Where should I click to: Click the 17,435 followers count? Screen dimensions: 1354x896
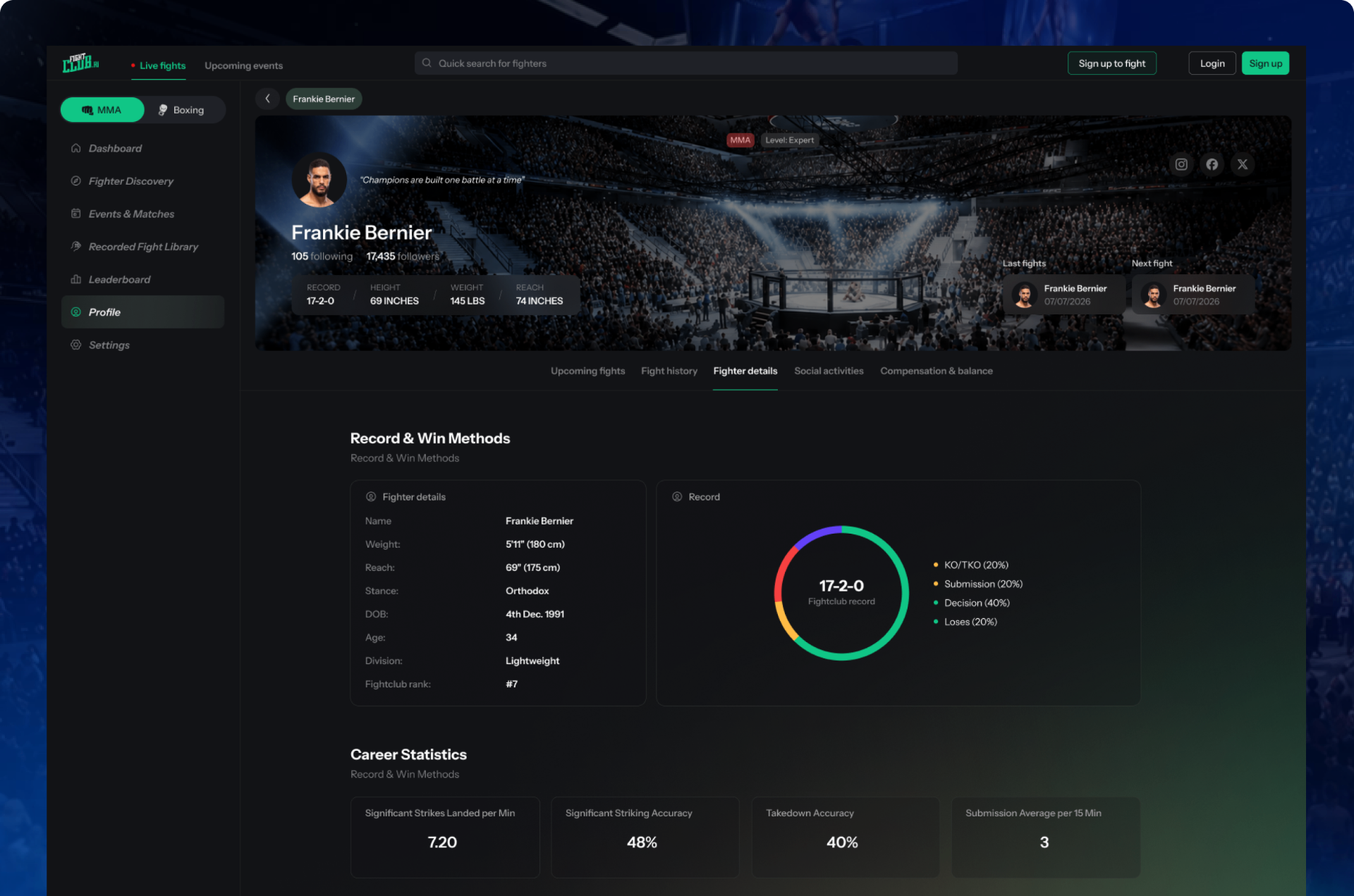click(403, 256)
